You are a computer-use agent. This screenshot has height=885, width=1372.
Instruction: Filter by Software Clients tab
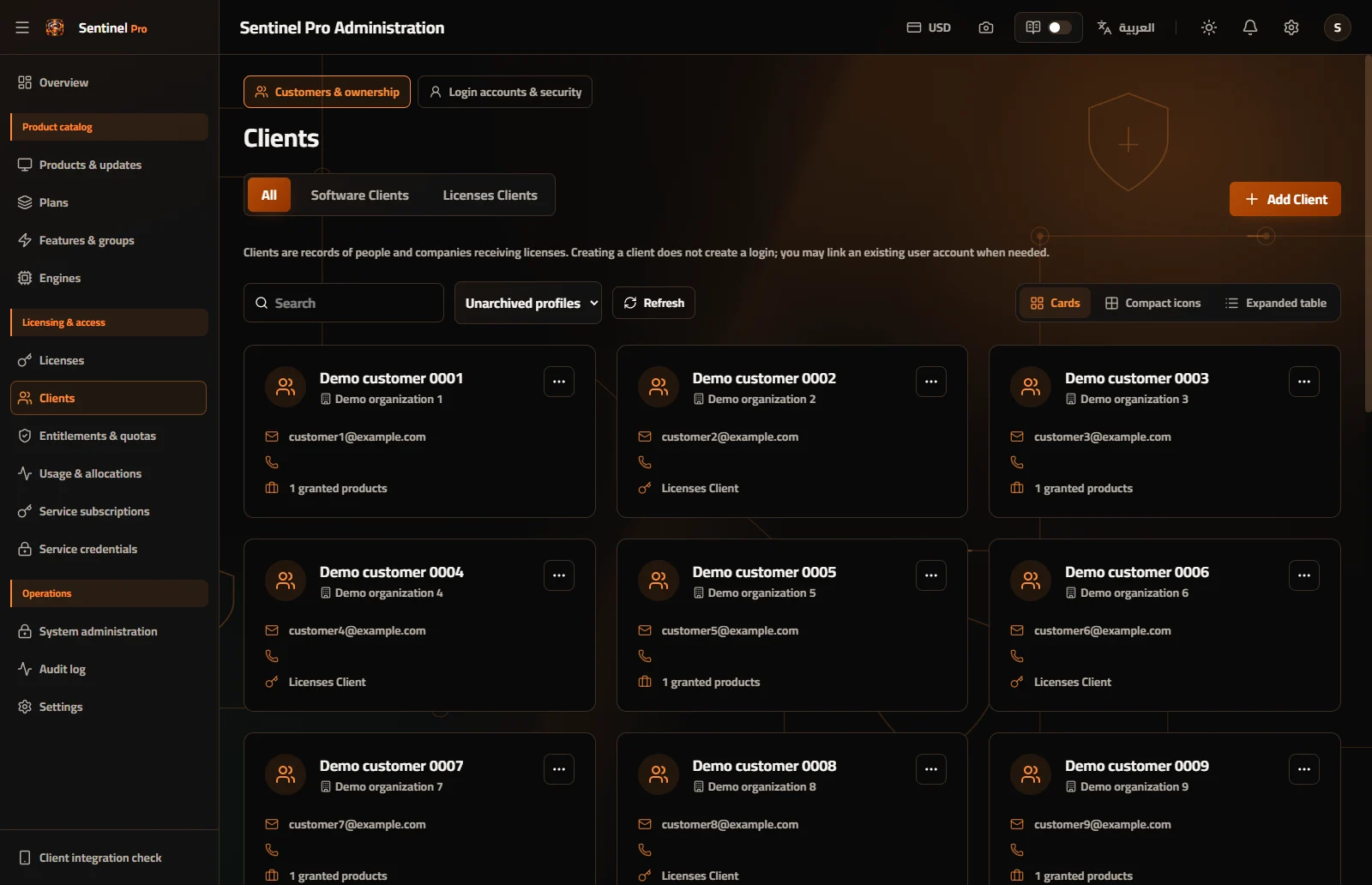tap(359, 196)
